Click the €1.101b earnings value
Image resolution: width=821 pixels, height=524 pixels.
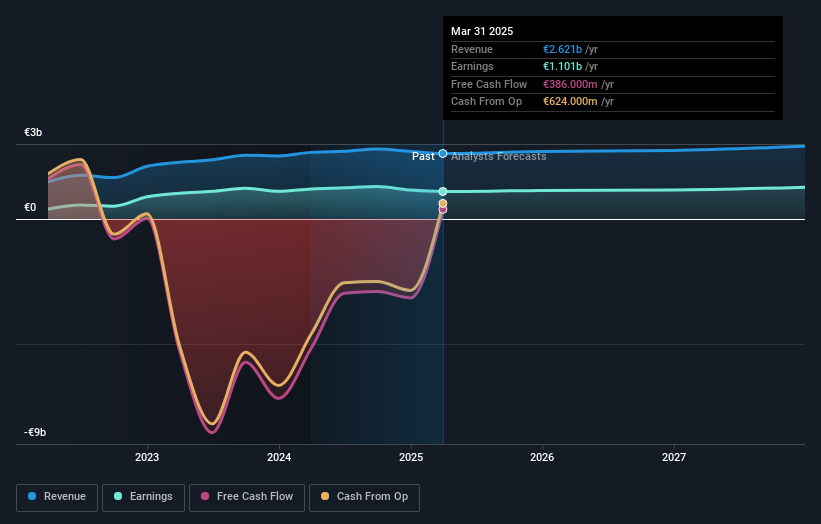pos(562,66)
